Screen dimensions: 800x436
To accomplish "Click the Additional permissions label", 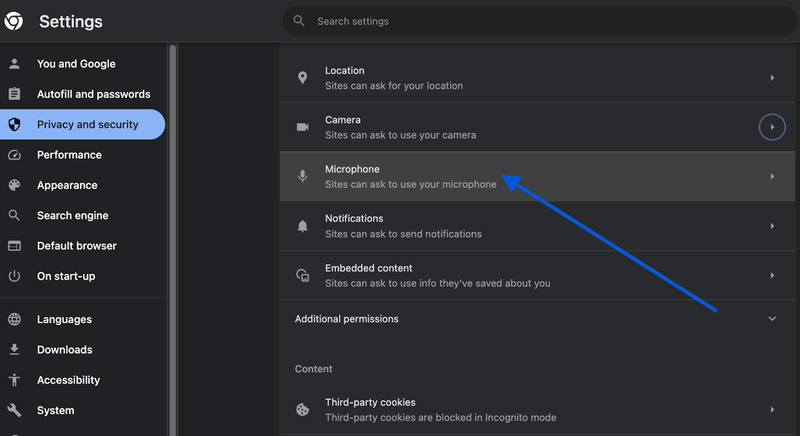I will click(x=346, y=319).
